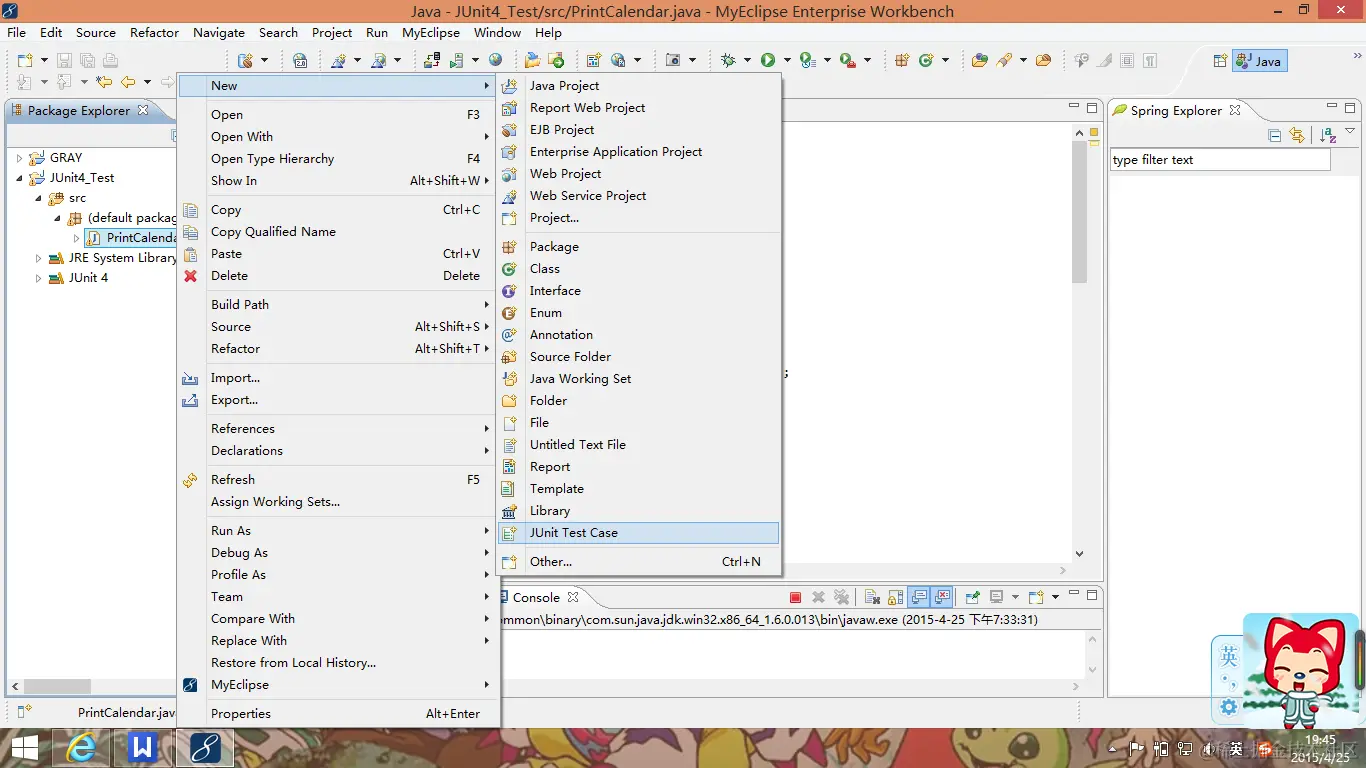Collapse the JUnit4_Test project node

[x=19, y=178]
